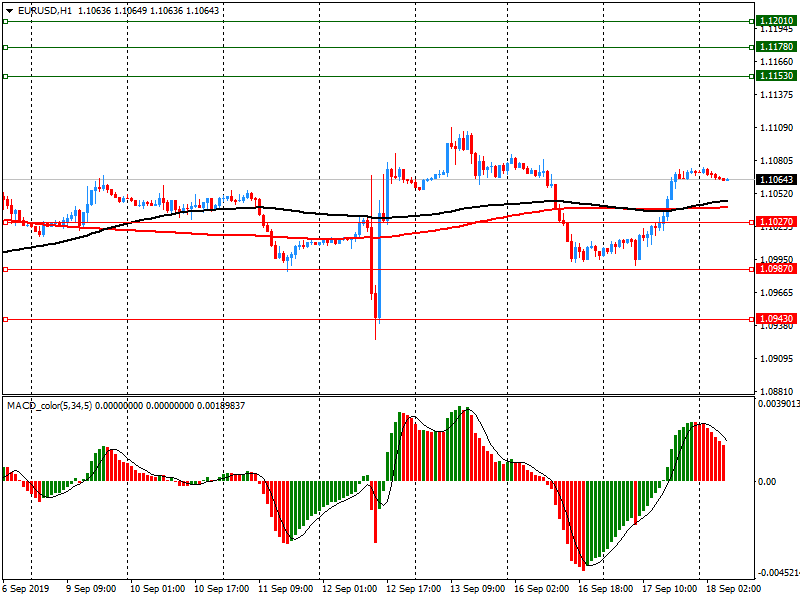The width and height of the screenshot is (800, 600).
Task: Select the 1.09870 red level label
Action: pyautogui.click(x=776, y=269)
